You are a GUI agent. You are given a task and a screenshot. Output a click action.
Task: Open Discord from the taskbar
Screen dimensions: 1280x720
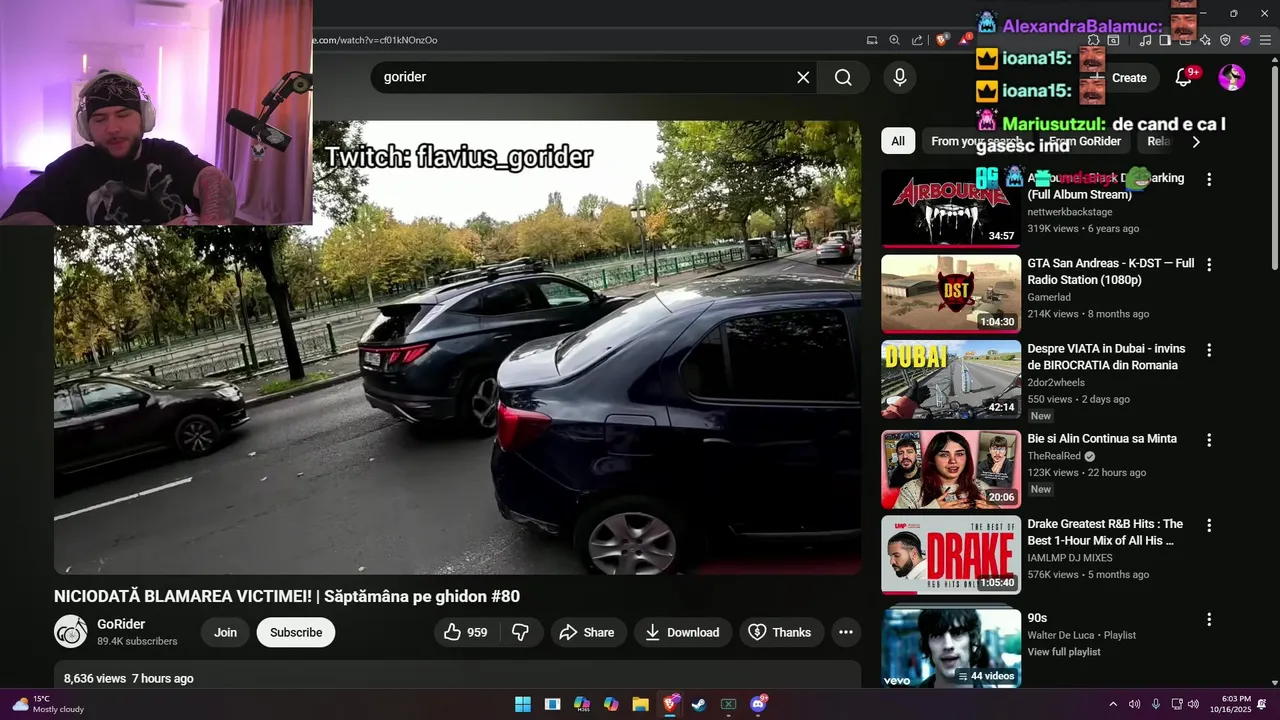click(x=758, y=704)
